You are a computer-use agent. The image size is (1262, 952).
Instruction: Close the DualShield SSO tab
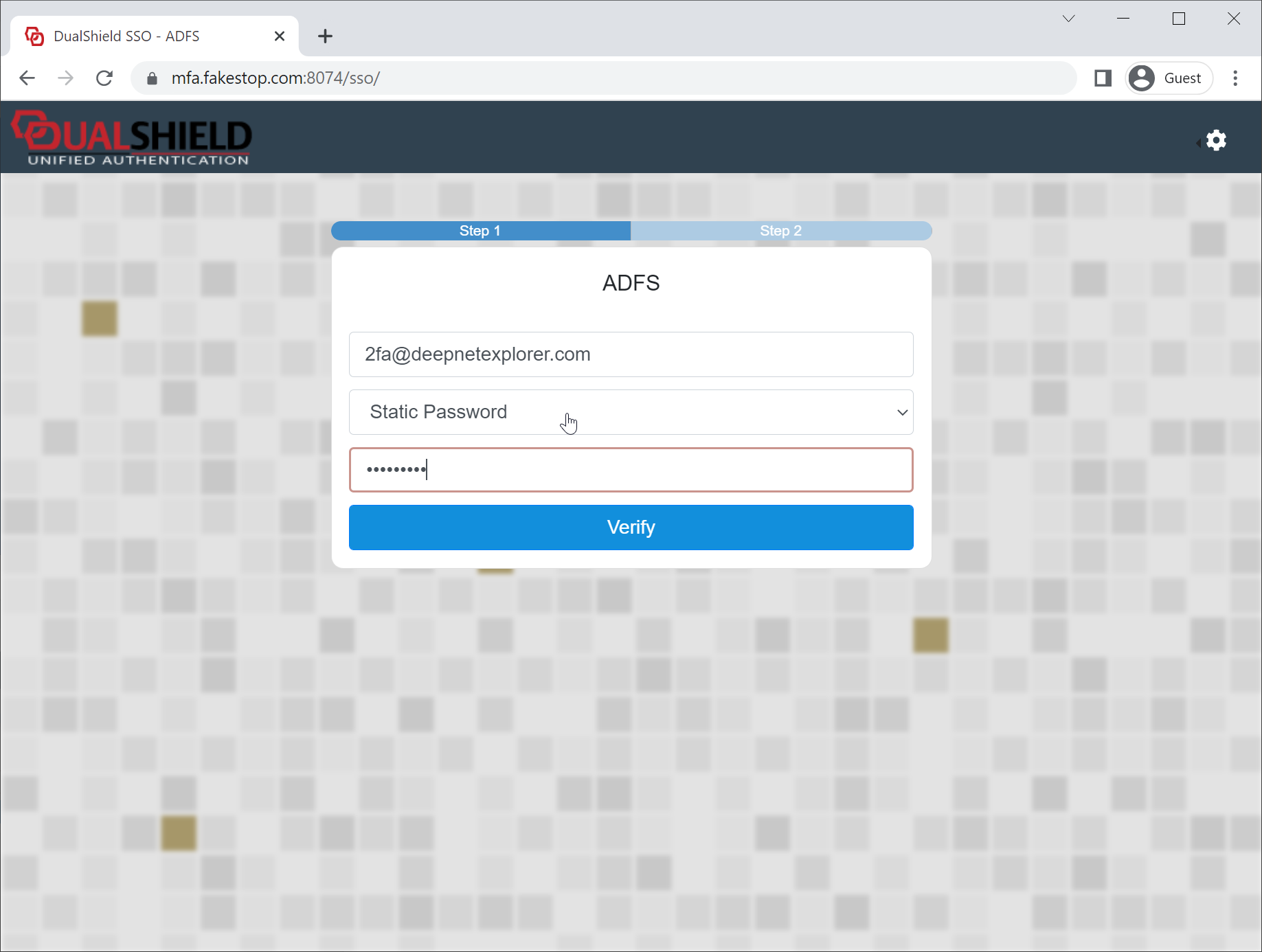[280, 36]
